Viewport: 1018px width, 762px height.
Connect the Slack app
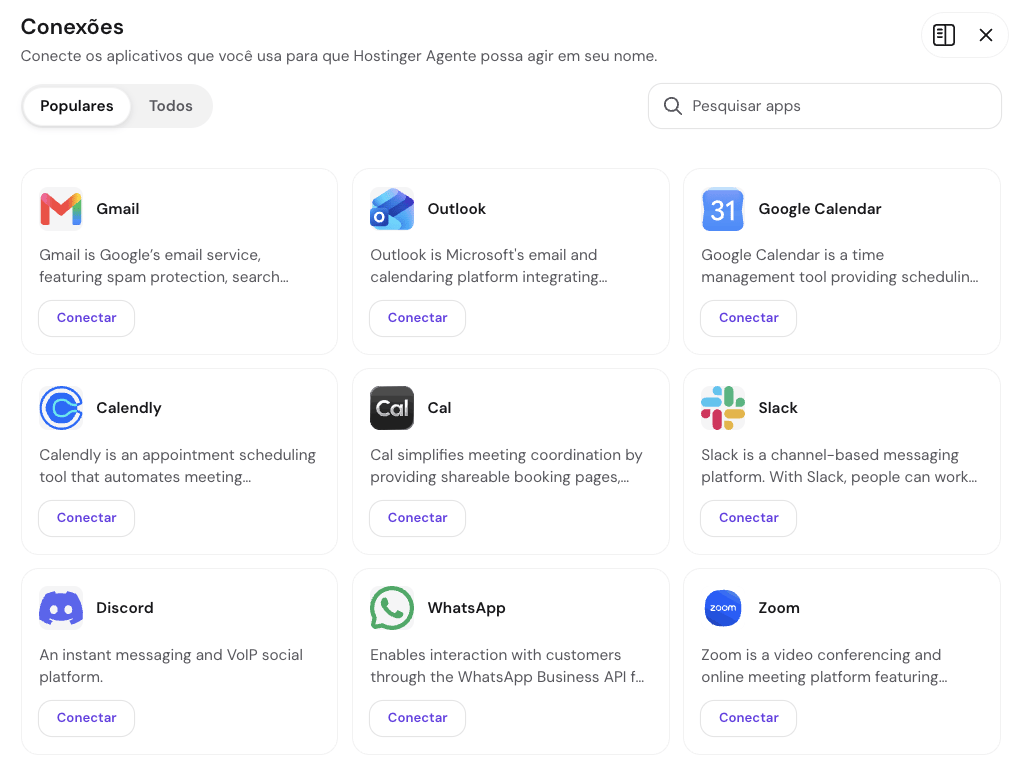pyautogui.click(x=749, y=518)
